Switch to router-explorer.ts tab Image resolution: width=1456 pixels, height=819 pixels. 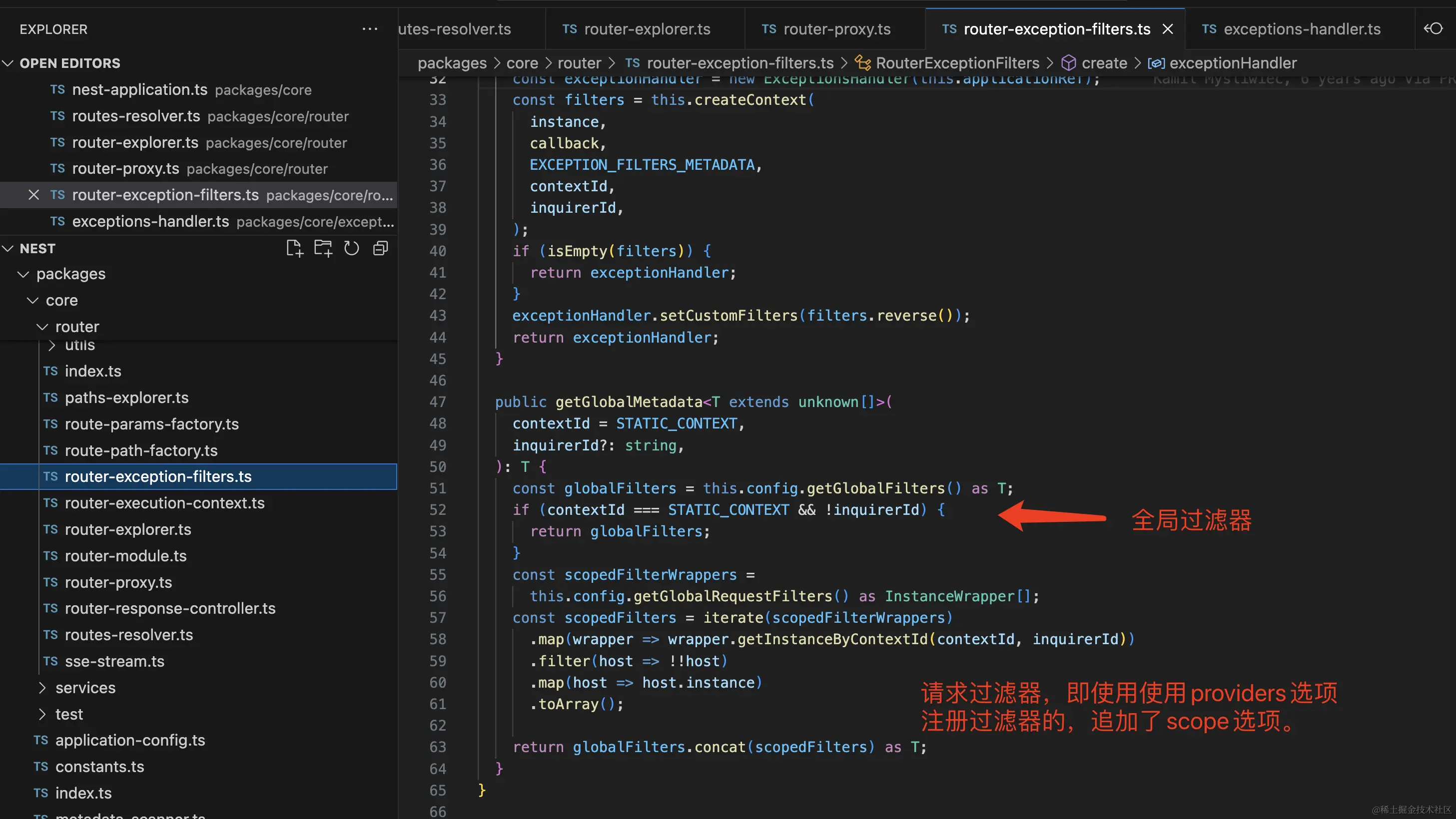pos(645,29)
